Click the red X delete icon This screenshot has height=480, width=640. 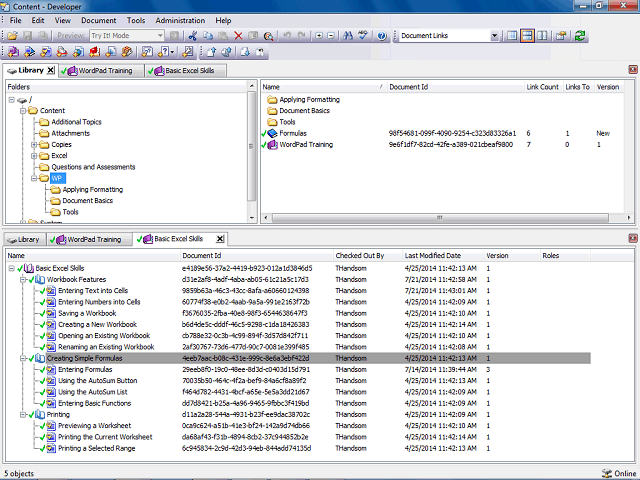pyautogui.click(x=238, y=36)
